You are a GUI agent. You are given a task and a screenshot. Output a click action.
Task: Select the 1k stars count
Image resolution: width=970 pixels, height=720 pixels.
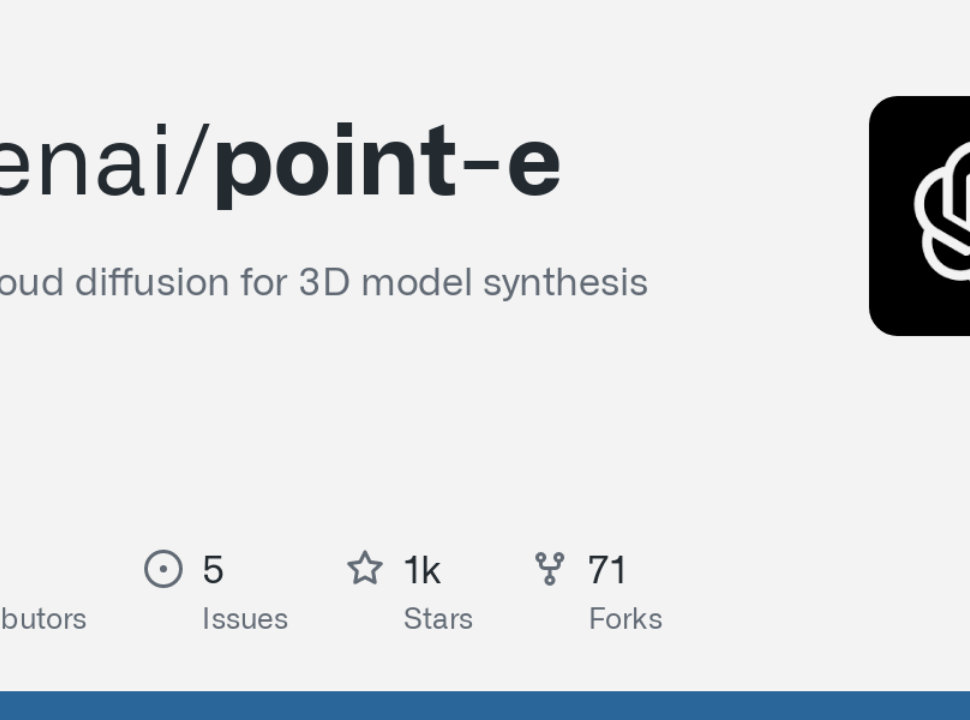point(422,570)
